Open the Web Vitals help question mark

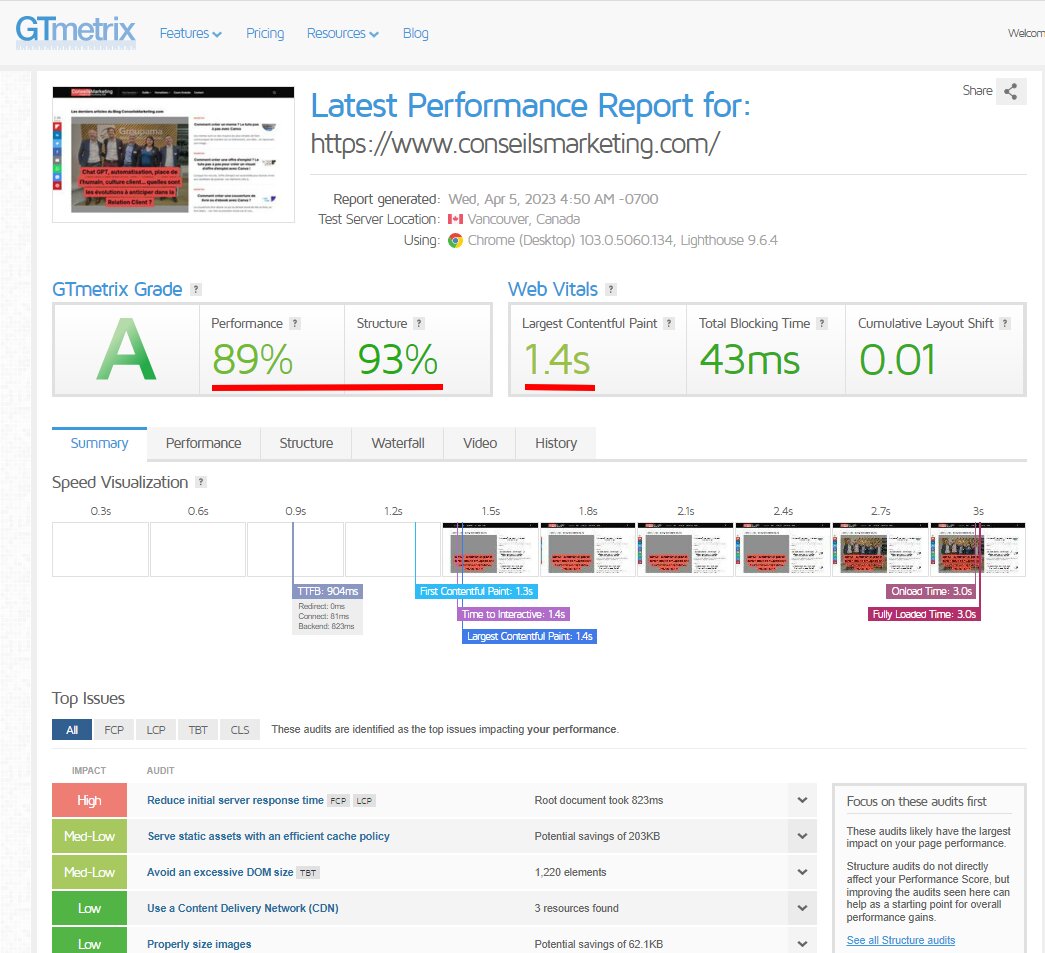[610, 289]
